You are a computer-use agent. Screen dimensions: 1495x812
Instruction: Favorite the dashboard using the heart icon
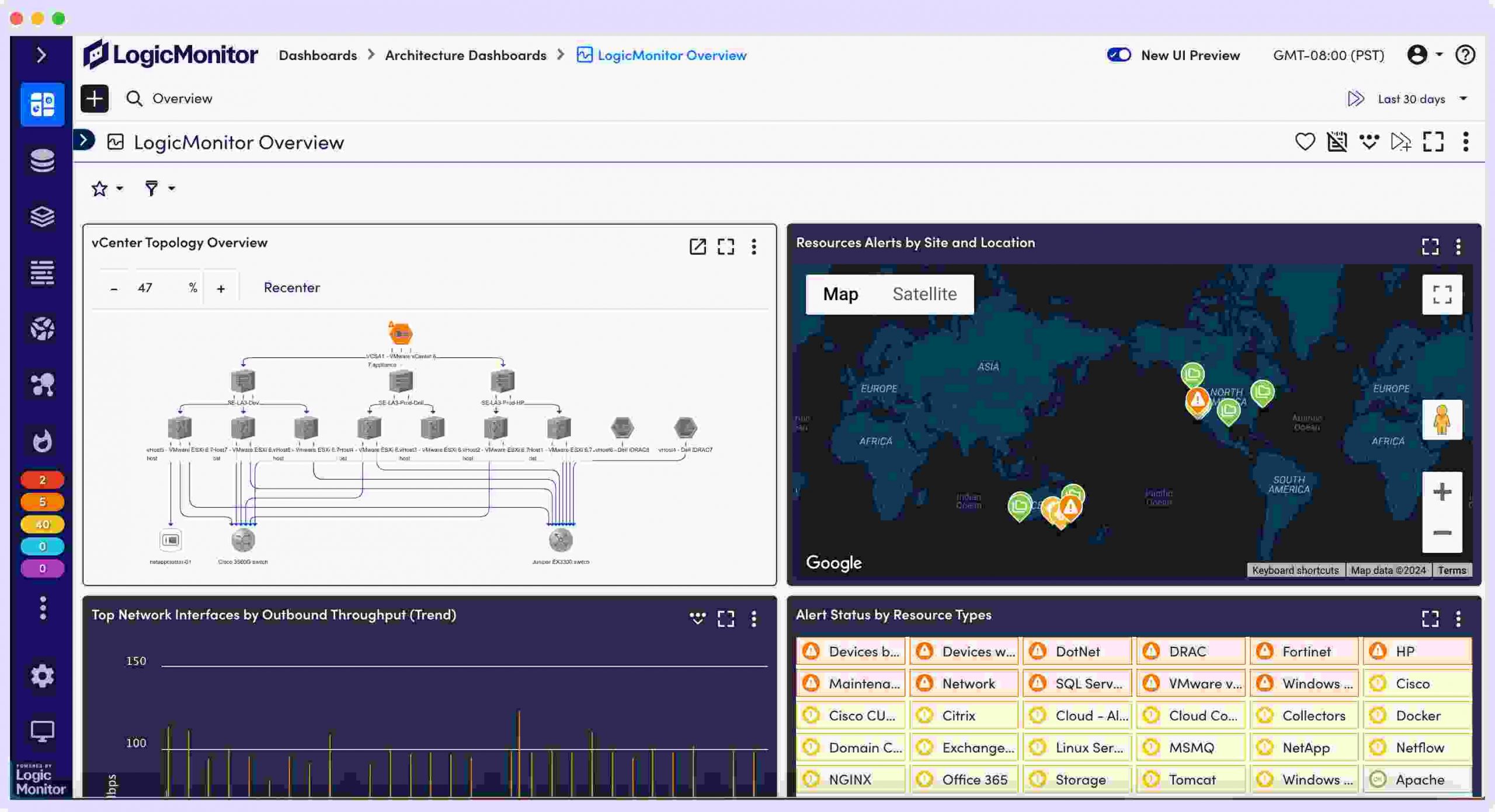tap(1305, 141)
